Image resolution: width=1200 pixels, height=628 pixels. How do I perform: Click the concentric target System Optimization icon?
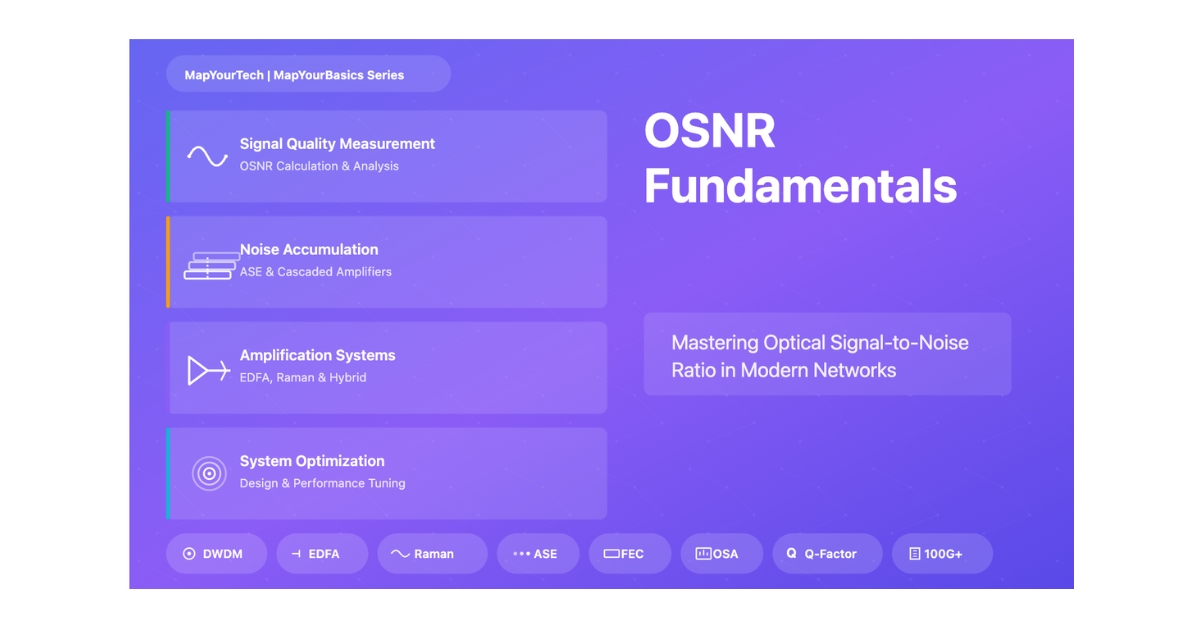coord(209,474)
